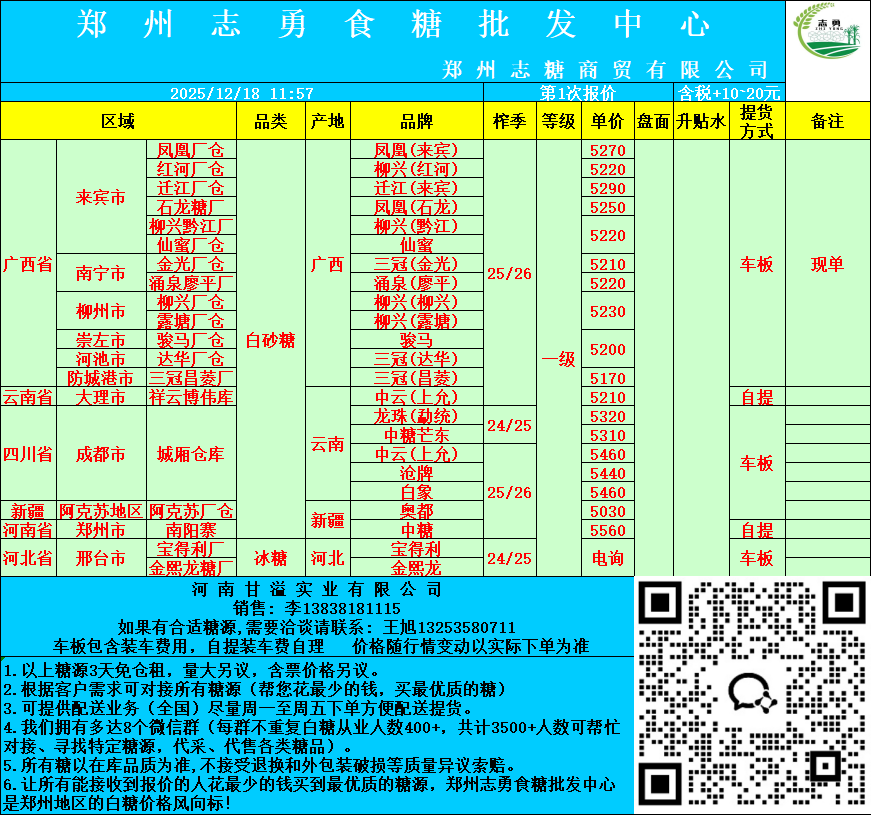872x816 pixels.
Task: Select the 品牌 column header
Action: click(416, 121)
